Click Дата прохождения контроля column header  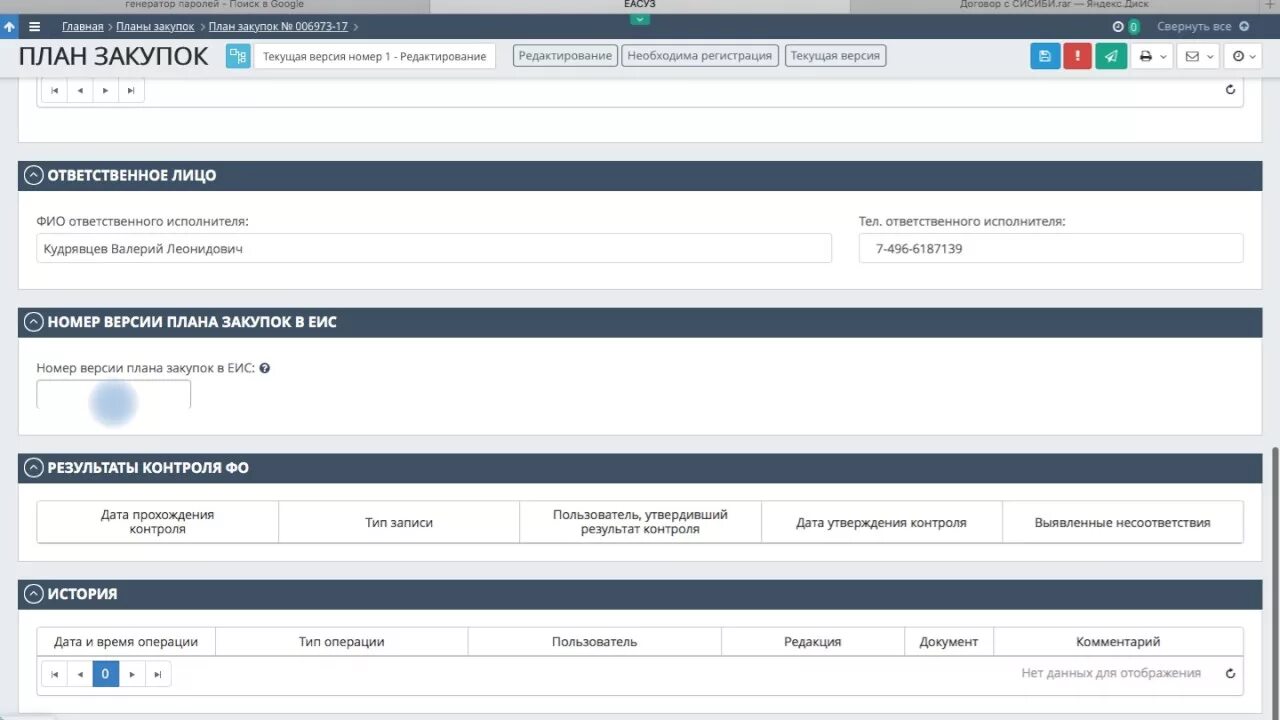(158, 522)
